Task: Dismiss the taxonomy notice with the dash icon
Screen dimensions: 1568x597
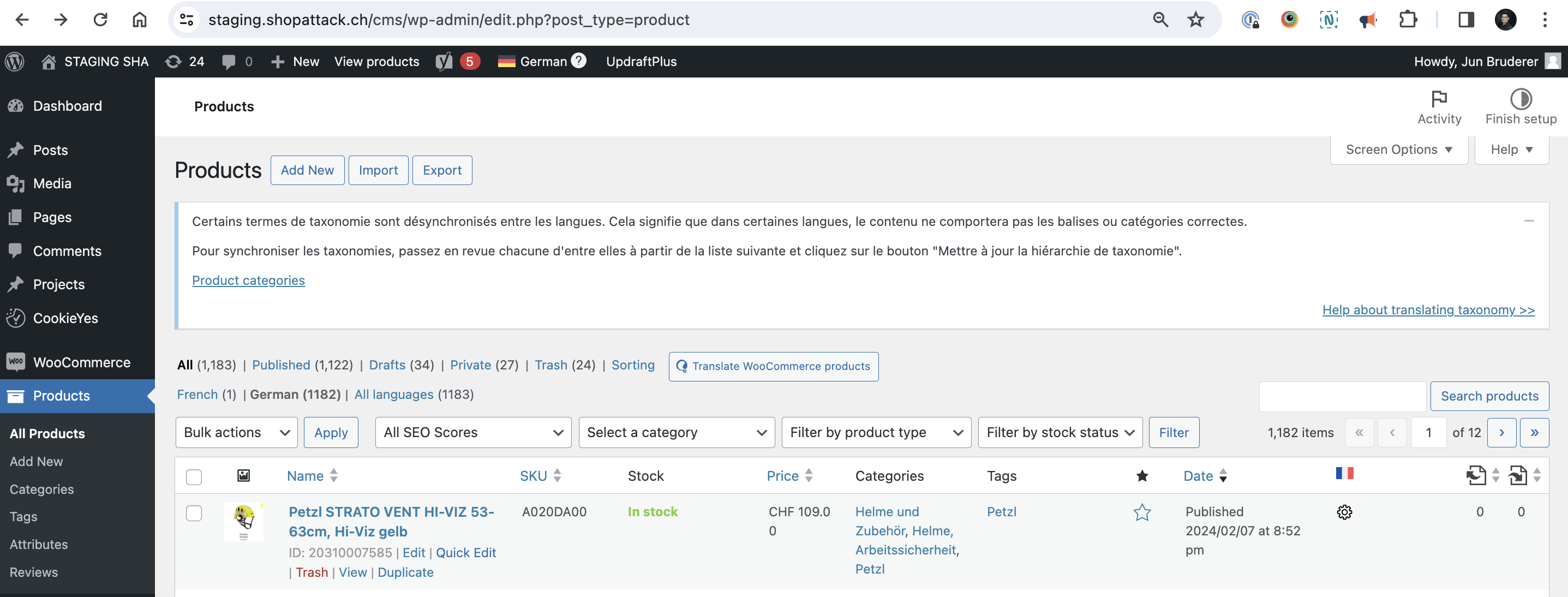Action: 1528,221
